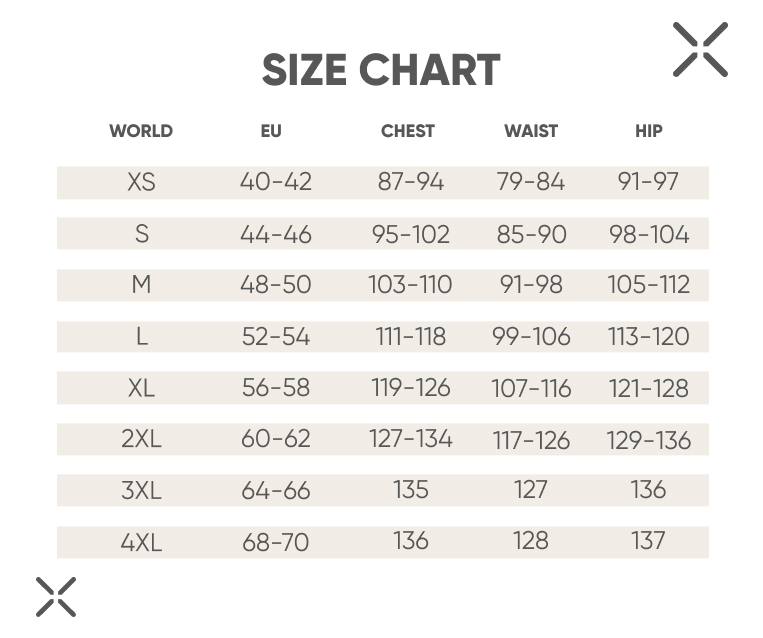Screen dimensions: 763x638
Task: Click hip value 137
Action: 648,541
